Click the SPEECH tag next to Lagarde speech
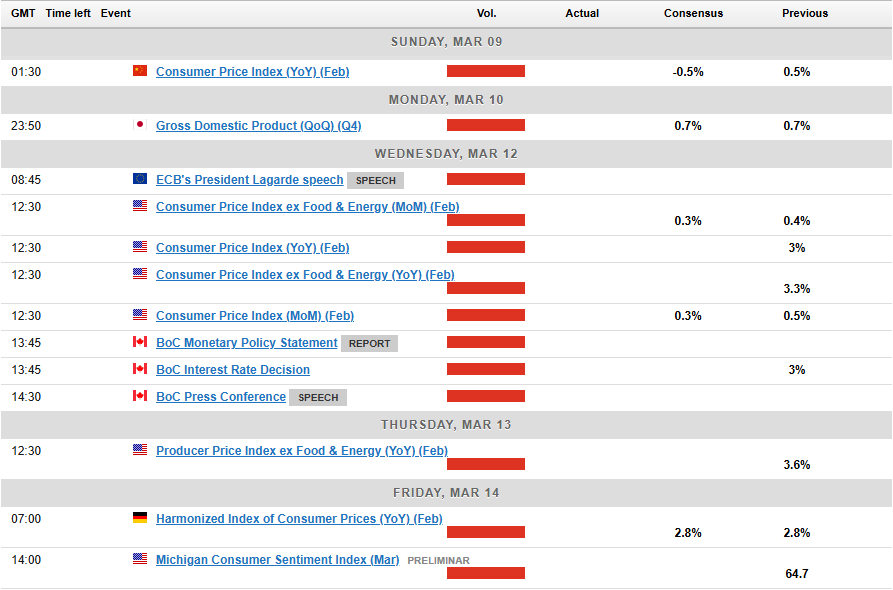 pyautogui.click(x=375, y=181)
